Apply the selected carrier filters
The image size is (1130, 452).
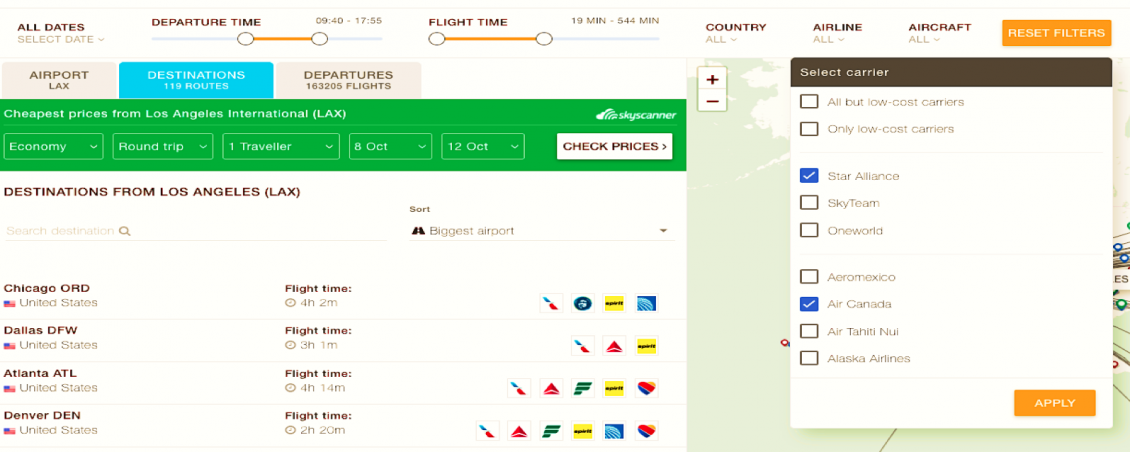point(1054,403)
